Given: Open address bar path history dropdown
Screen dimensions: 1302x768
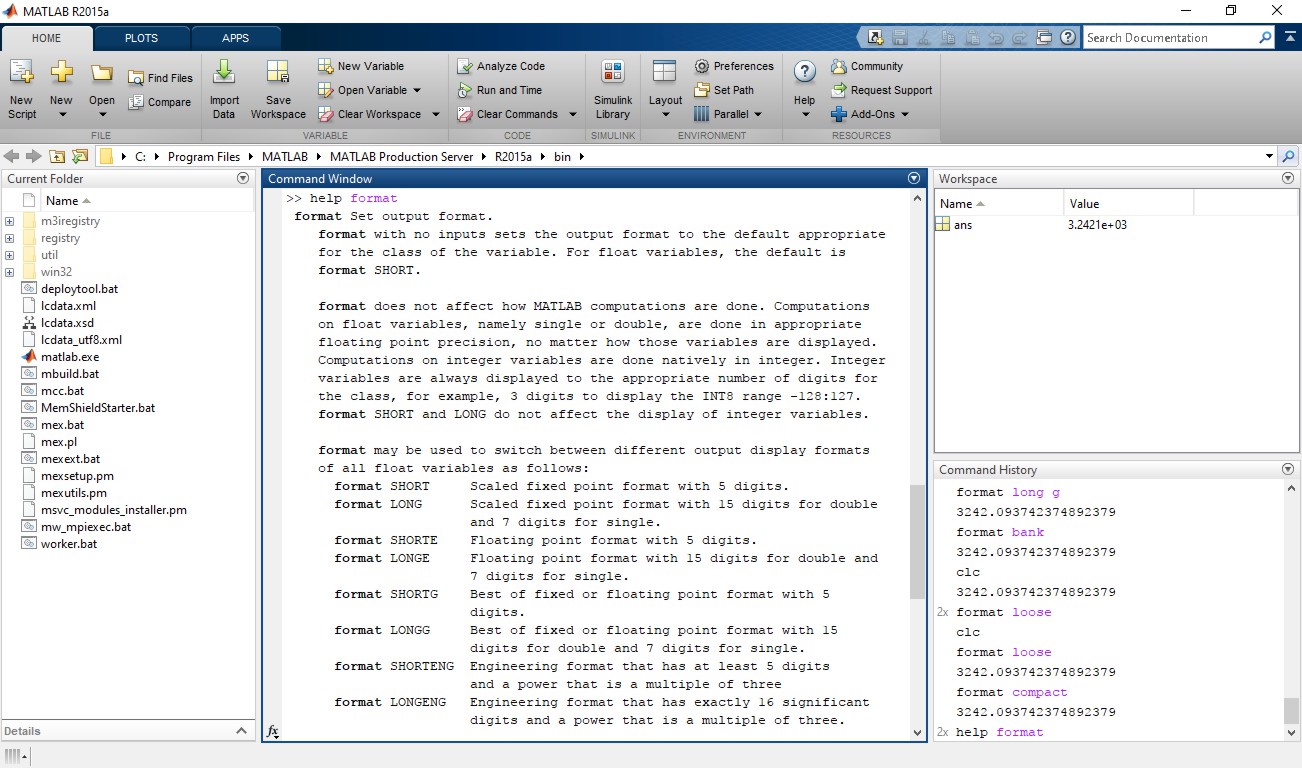Looking at the screenshot, I should [x=1269, y=156].
